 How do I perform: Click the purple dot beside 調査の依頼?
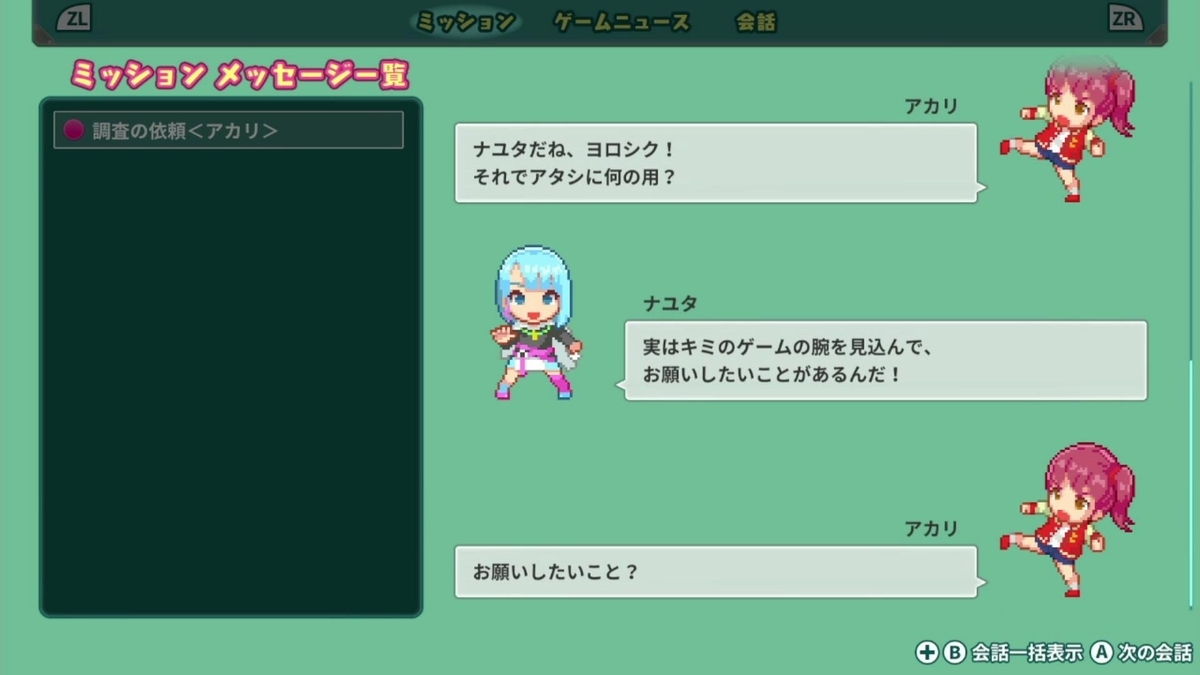pyautogui.click(x=73, y=130)
